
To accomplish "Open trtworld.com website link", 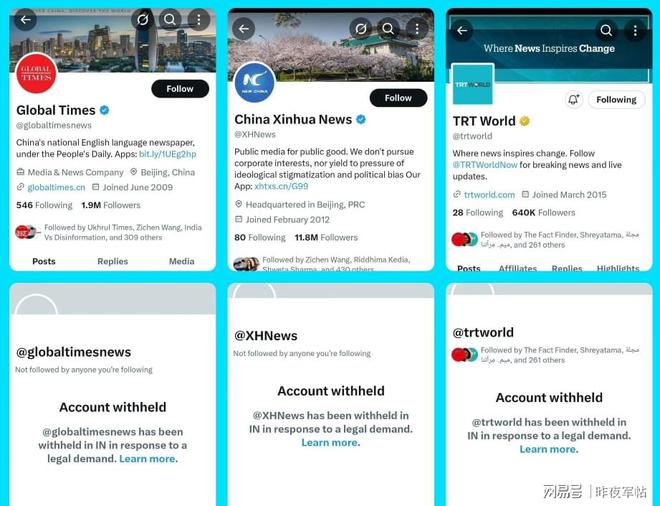I will pyautogui.click(x=489, y=194).
